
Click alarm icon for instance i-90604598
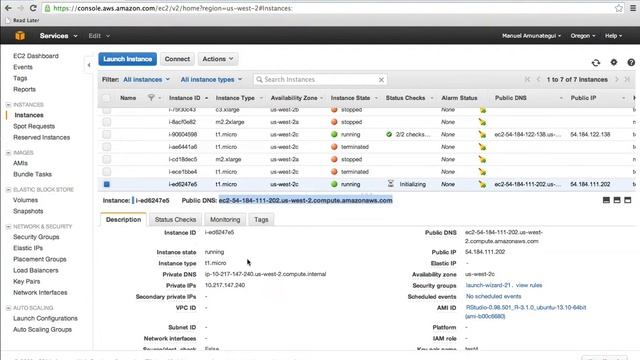click(x=482, y=134)
